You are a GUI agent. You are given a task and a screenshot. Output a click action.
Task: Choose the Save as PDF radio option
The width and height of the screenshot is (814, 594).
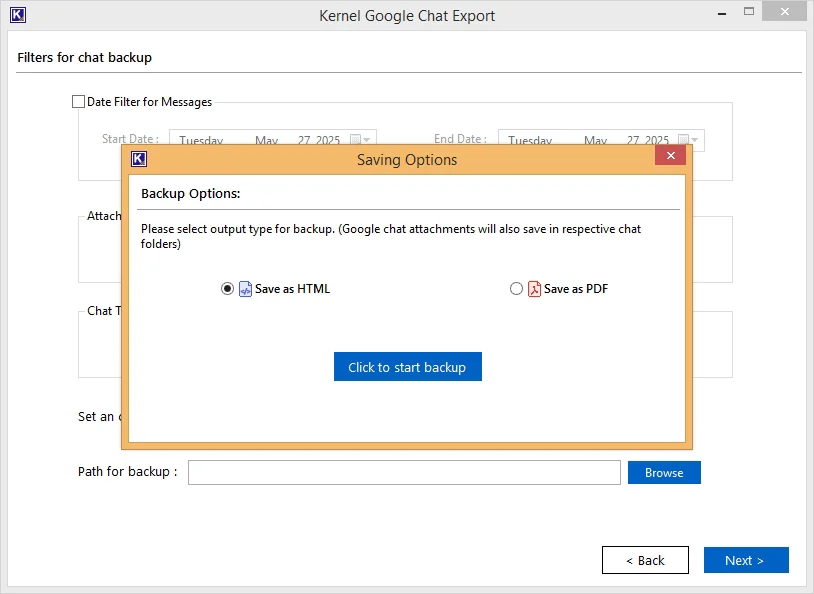[516, 289]
